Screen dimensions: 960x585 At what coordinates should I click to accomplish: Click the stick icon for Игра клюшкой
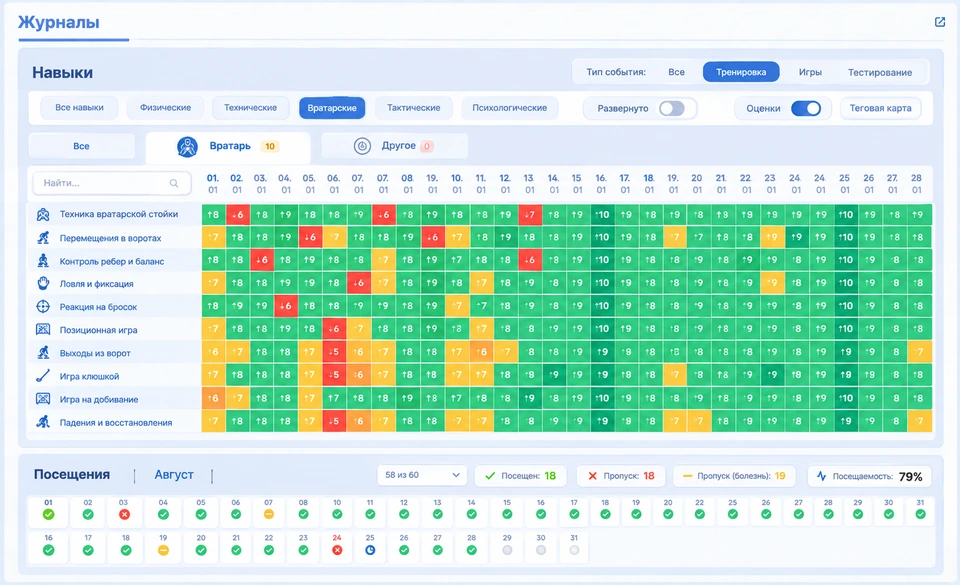pyautogui.click(x=43, y=376)
